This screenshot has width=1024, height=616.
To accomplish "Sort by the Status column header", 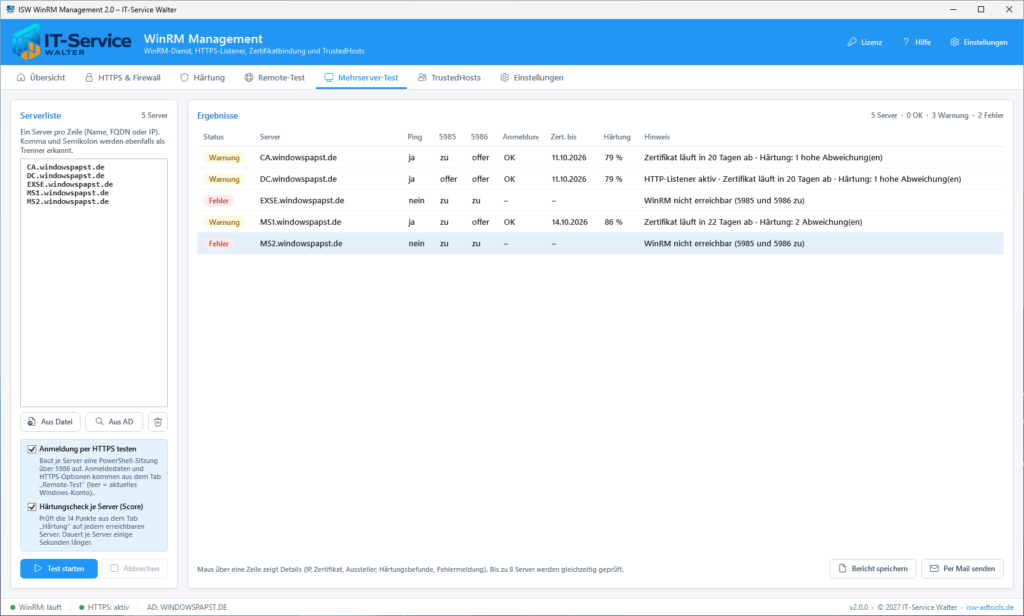I will pyautogui.click(x=214, y=137).
